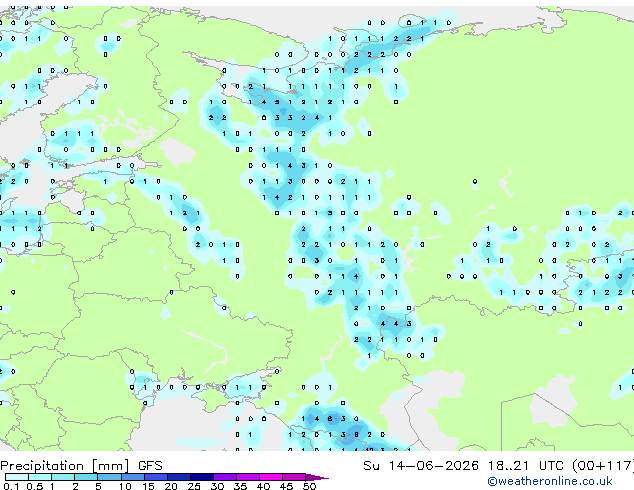
Task: Click the 40–45 mm magenta legend box
Action: (x=271, y=477)
